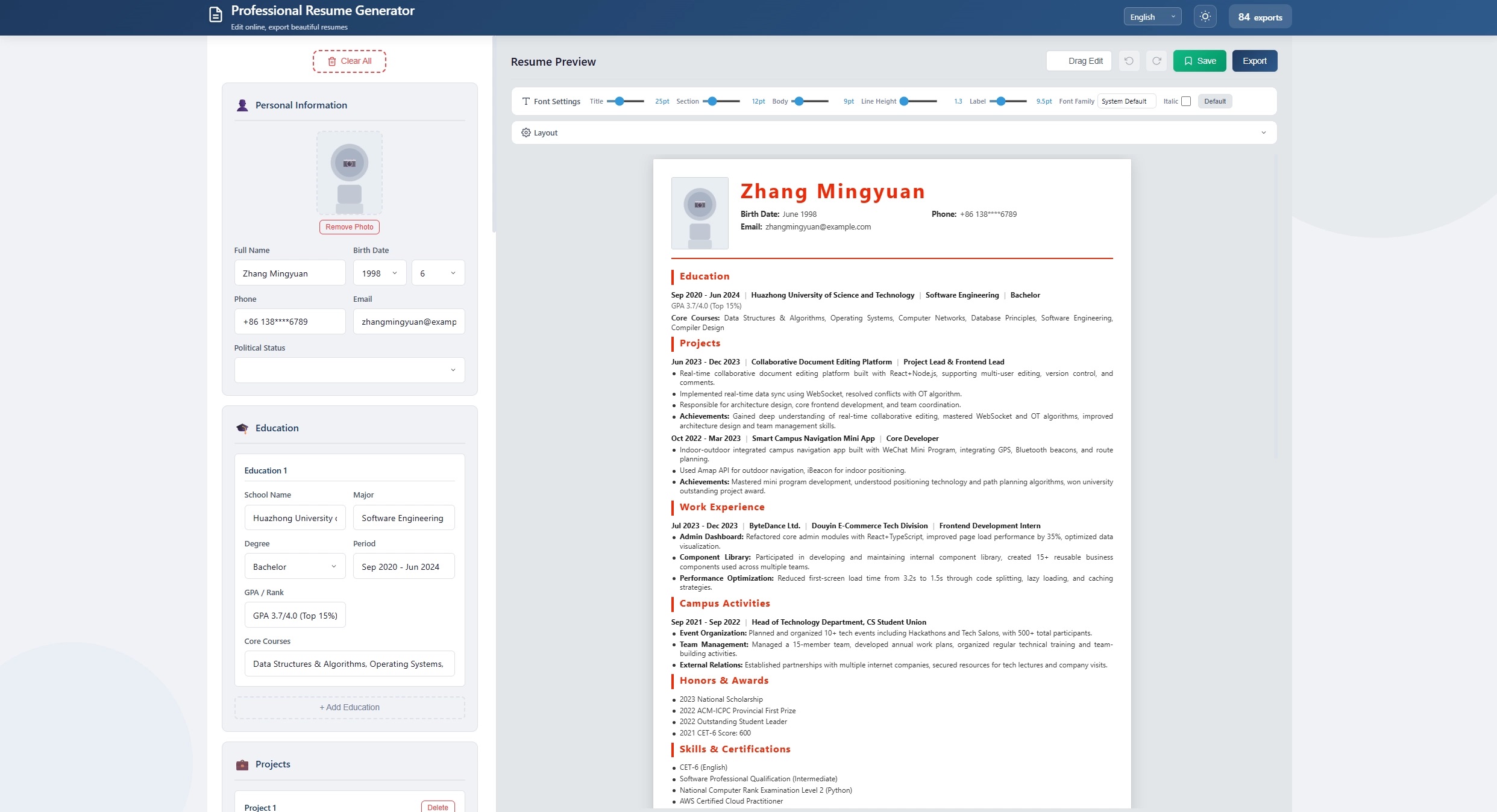The width and height of the screenshot is (1497, 812).
Task: Click the Layout gear icon
Action: click(x=526, y=133)
